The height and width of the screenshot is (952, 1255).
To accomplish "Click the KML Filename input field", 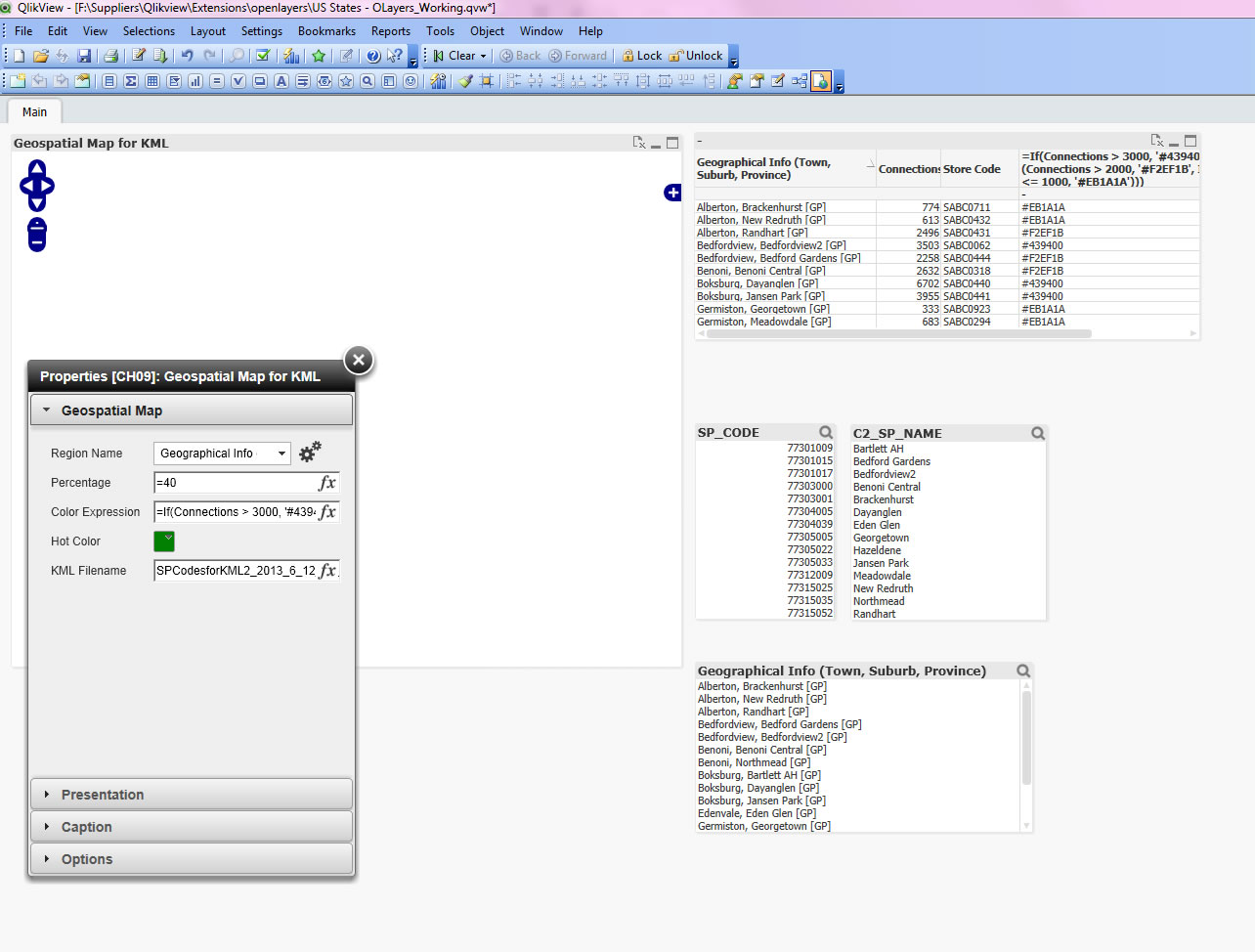I will [x=236, y=571].
